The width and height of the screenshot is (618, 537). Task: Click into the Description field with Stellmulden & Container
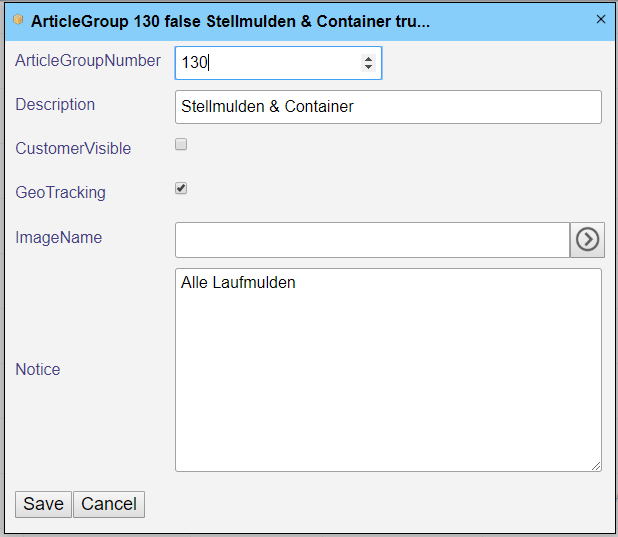click(388, 107)
